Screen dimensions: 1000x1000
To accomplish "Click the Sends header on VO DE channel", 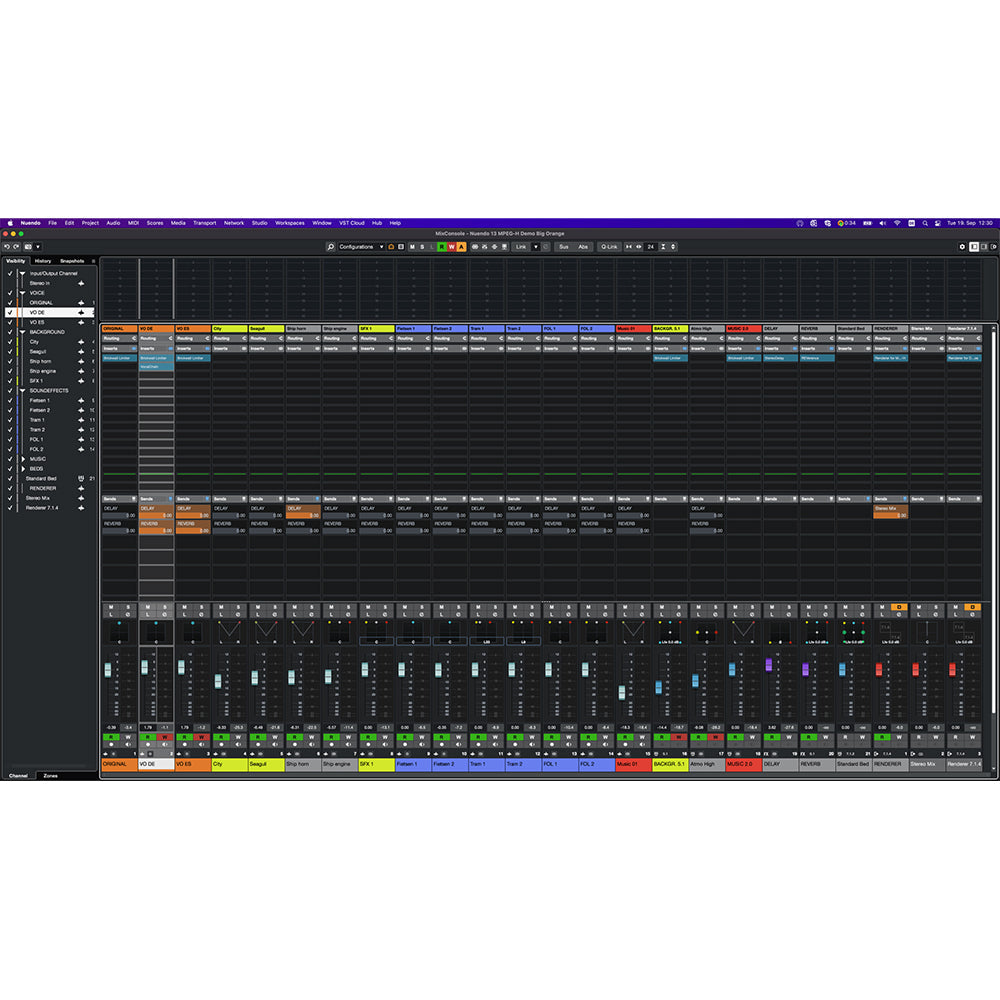I will click(x=156, y=499).
